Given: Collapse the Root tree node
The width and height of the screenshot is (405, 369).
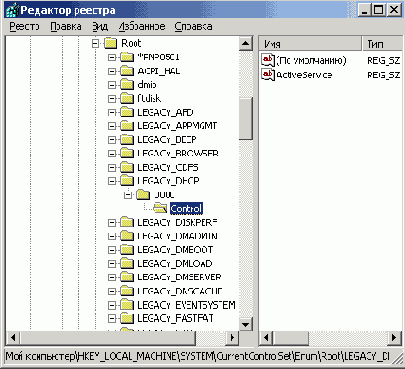Looking at the screenshot, I should tap(96, 43).
